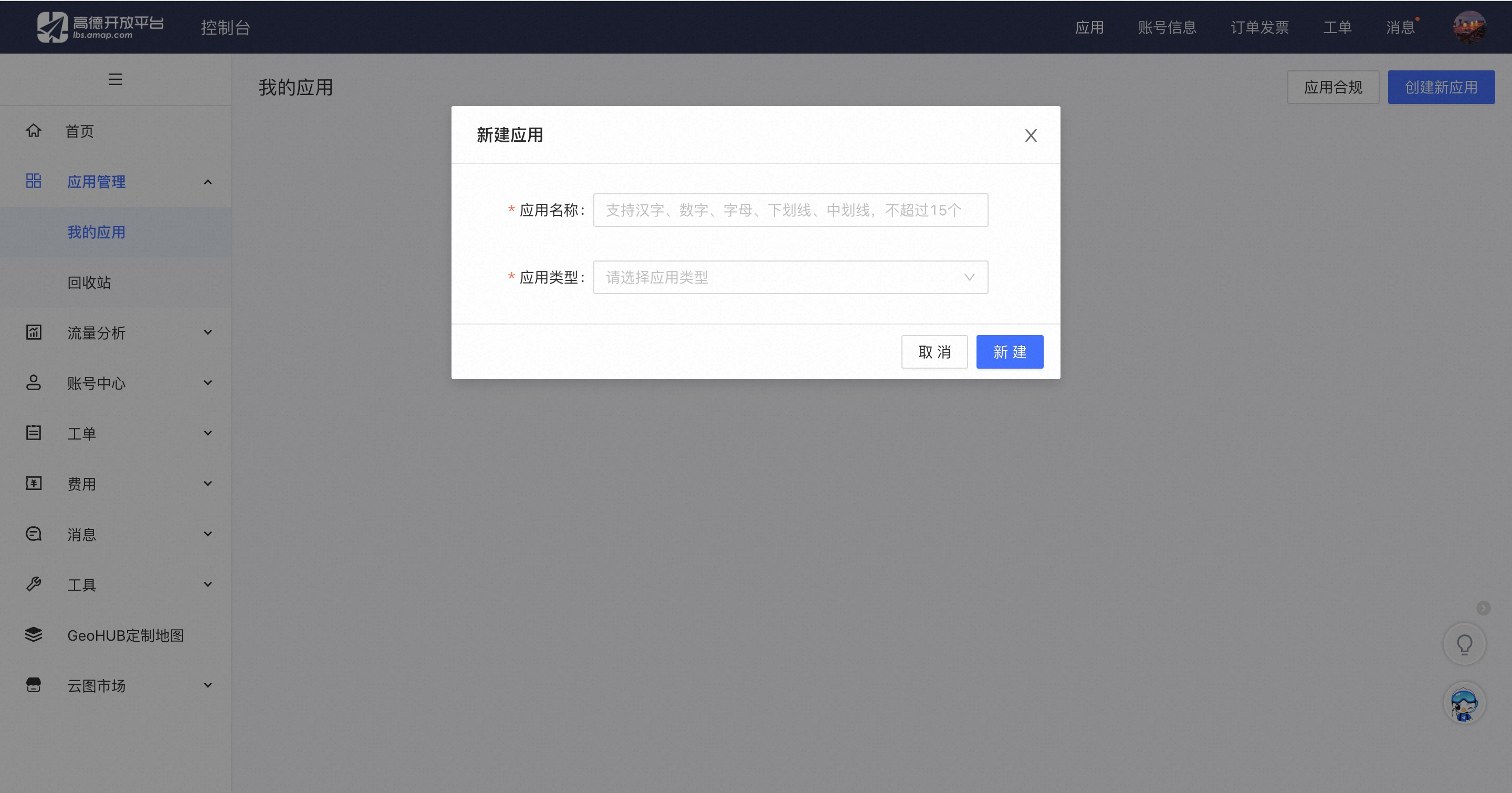The height and width of the screenshot is (793, 1512).
Task: Open 账号信息 in top navigation
Action: (1167, 28)
